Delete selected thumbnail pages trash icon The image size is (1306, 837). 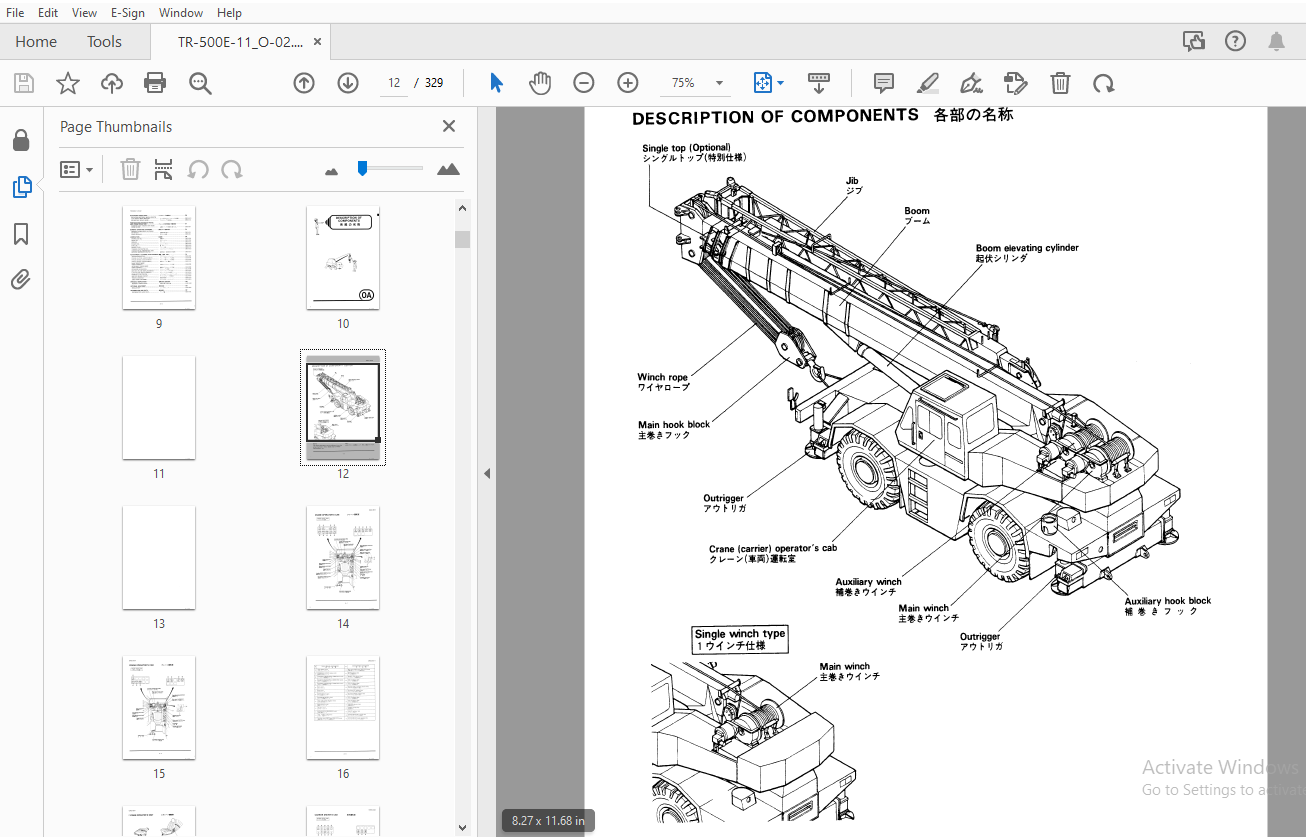(130, 169)
